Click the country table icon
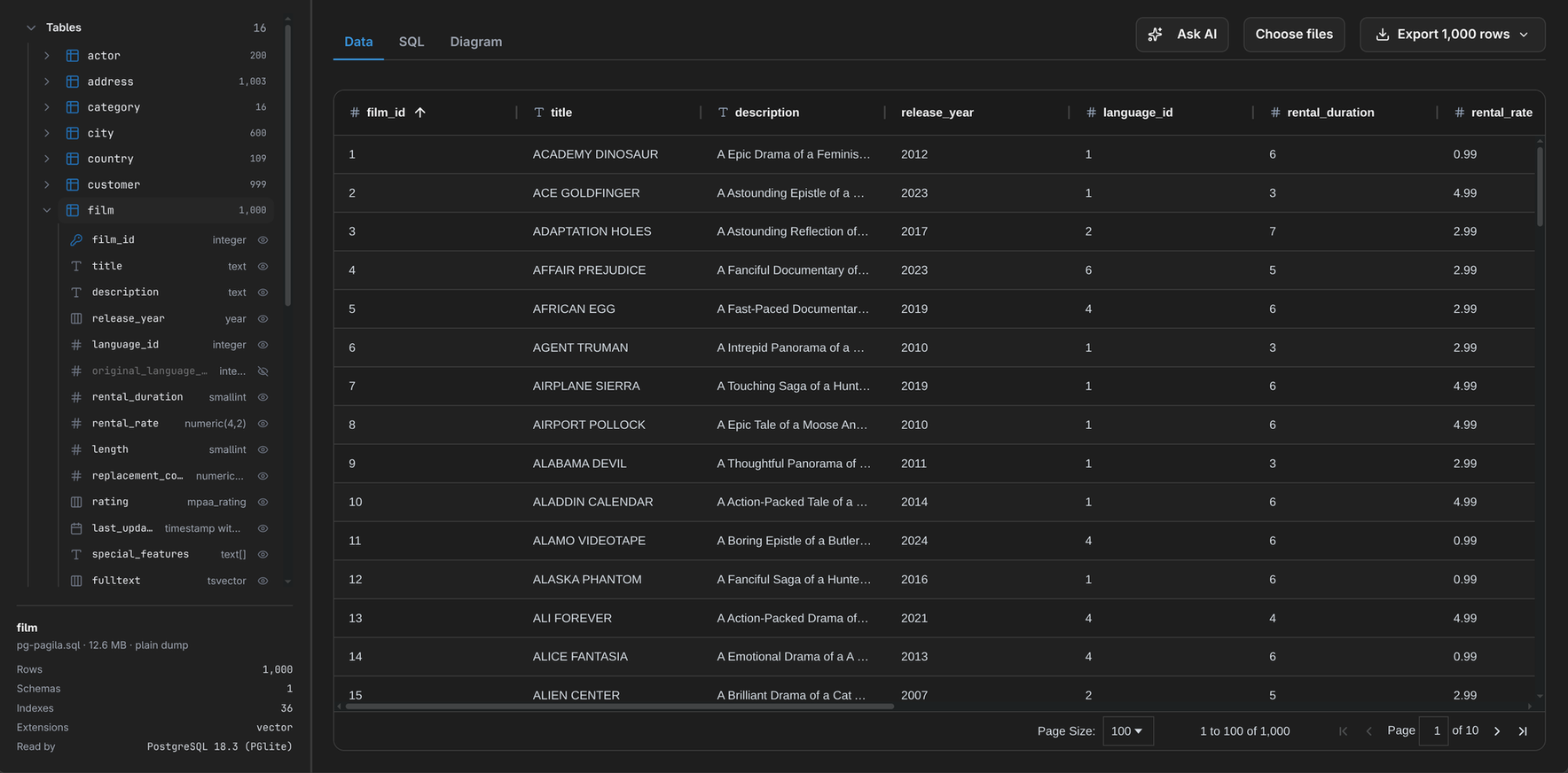This screenshot has height=773, width=1568. pyautogui.click(x=73, y=159)
